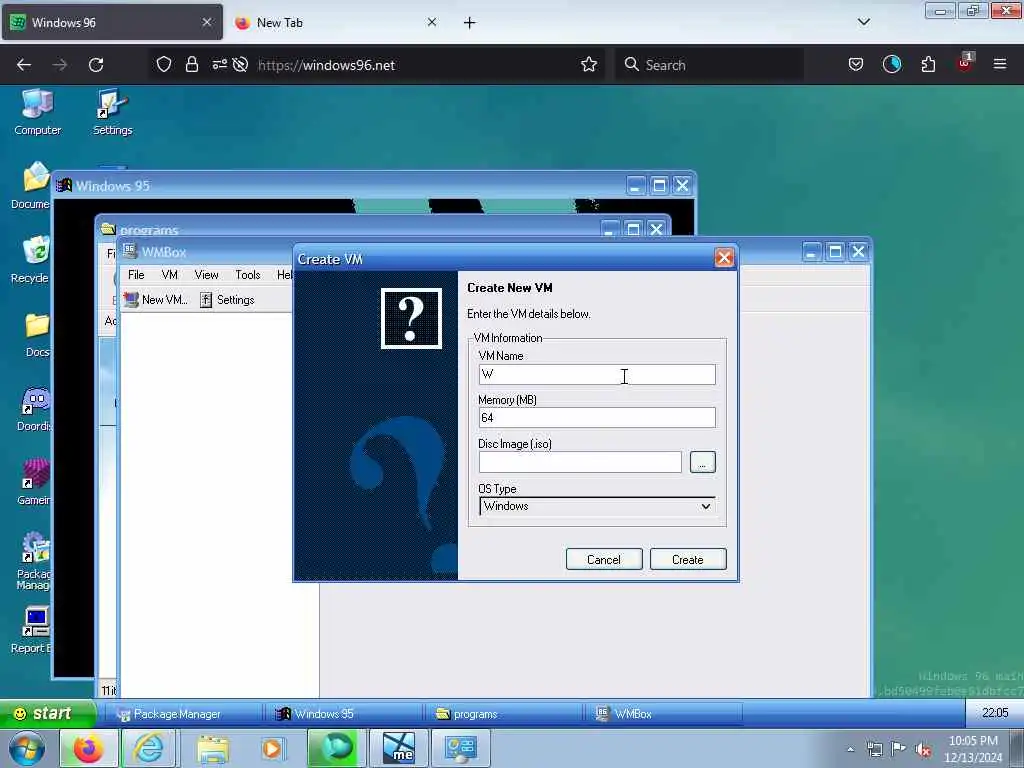Screen dimensions: 1024x768
Task: Open Windows Media Player from the host taskbar
Action: (272, 749)
